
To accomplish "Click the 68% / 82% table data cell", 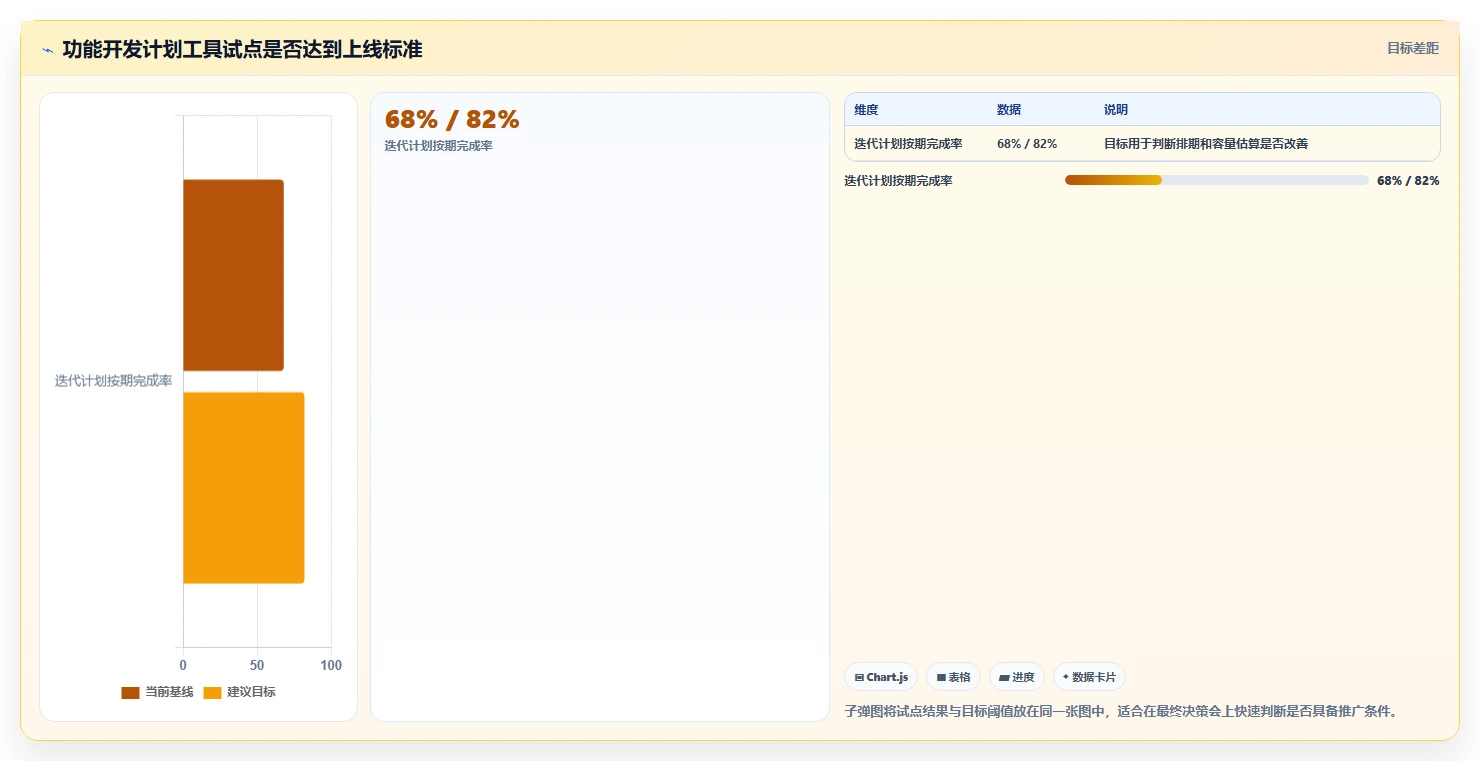I will [1027, 144].
